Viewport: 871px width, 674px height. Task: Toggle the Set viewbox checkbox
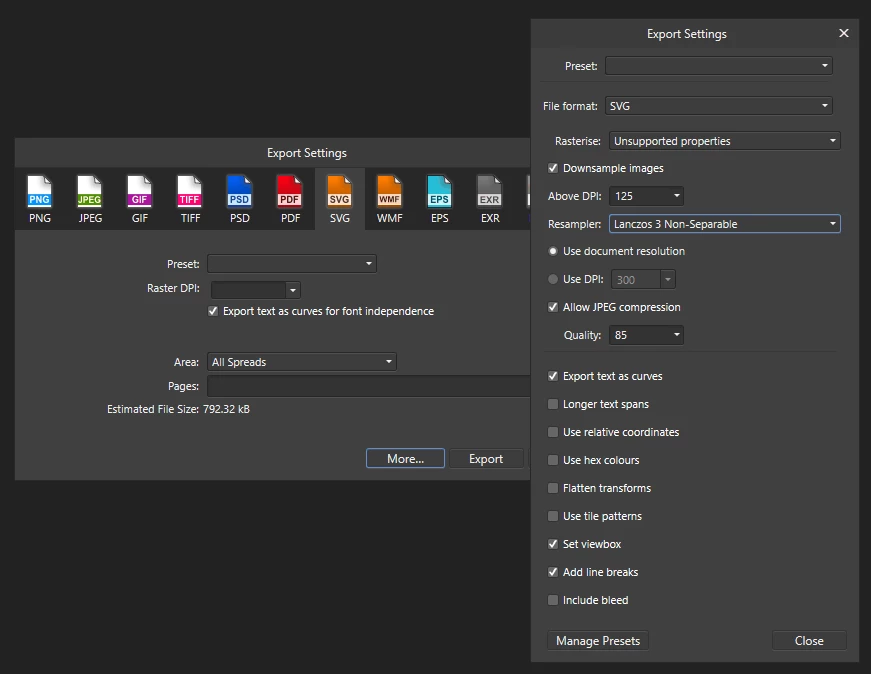pos(553,544)
